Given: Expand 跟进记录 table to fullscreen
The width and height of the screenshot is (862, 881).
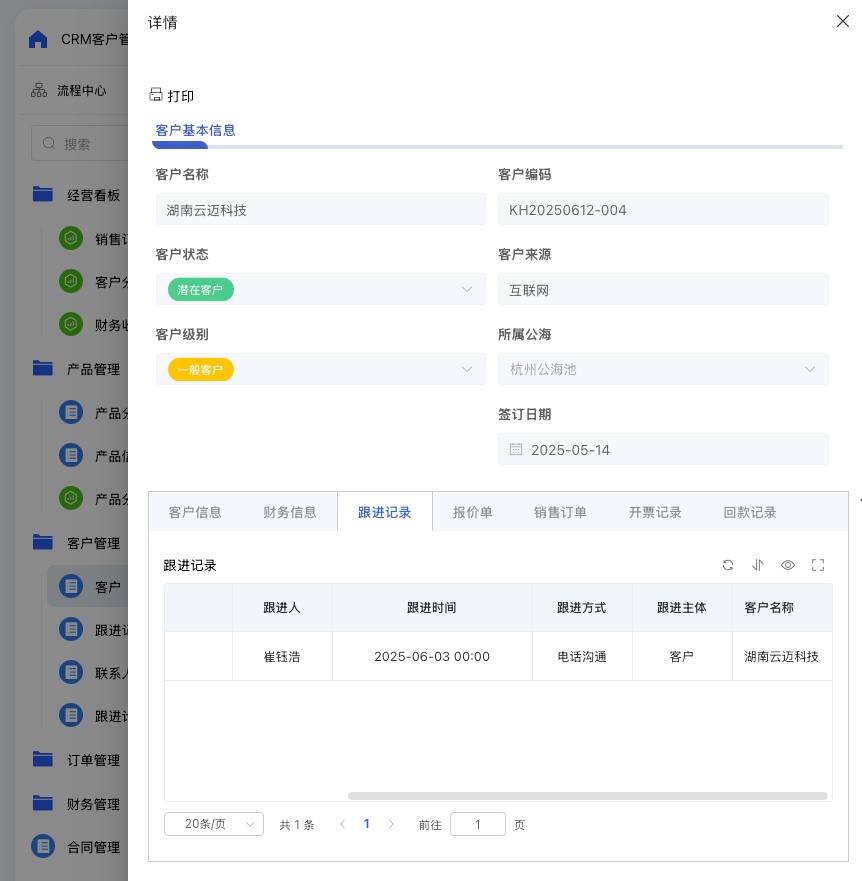Looking at the screenshot, I should click(818, 565).
